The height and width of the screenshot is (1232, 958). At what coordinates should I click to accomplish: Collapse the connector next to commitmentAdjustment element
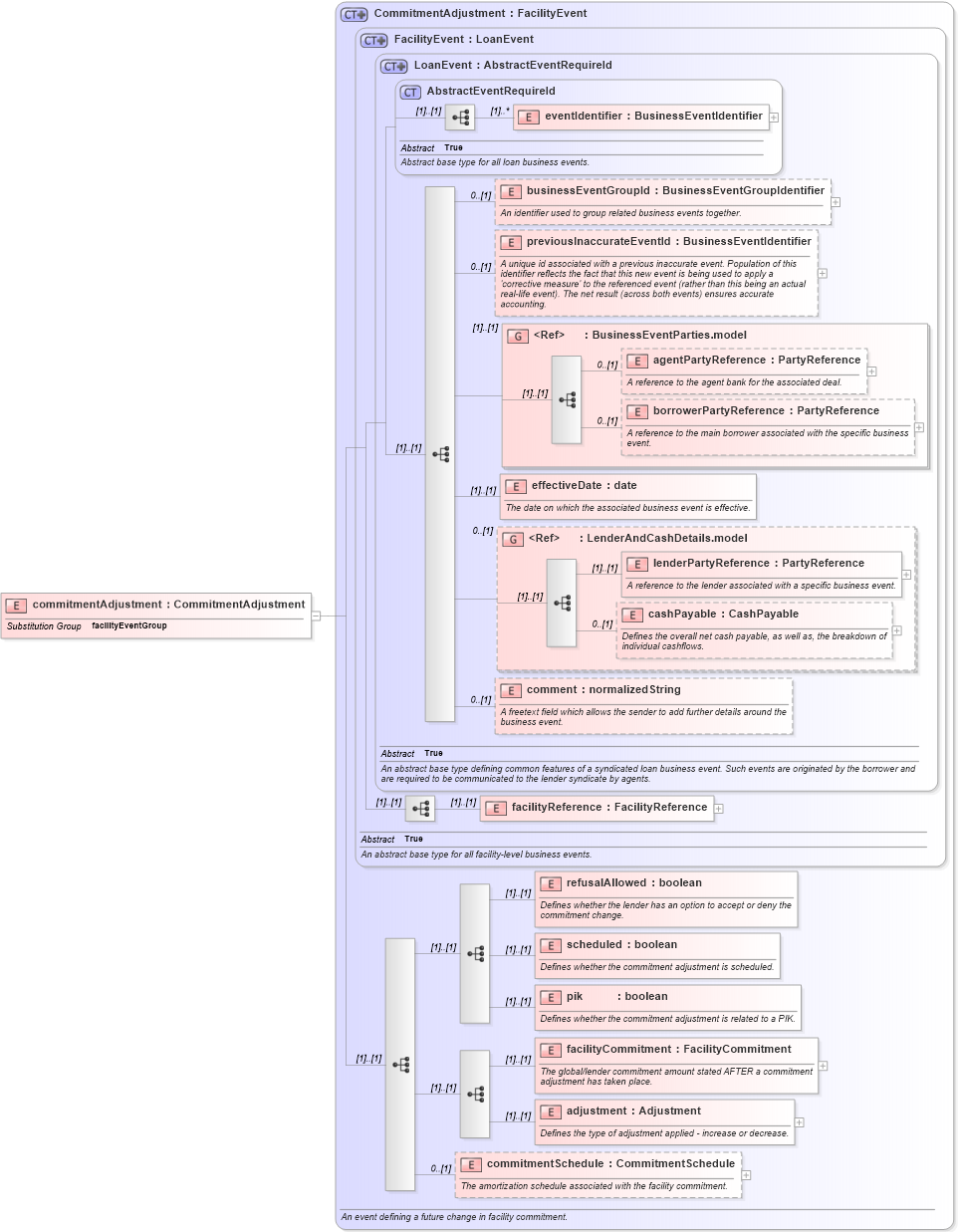[x=315, y=616]
